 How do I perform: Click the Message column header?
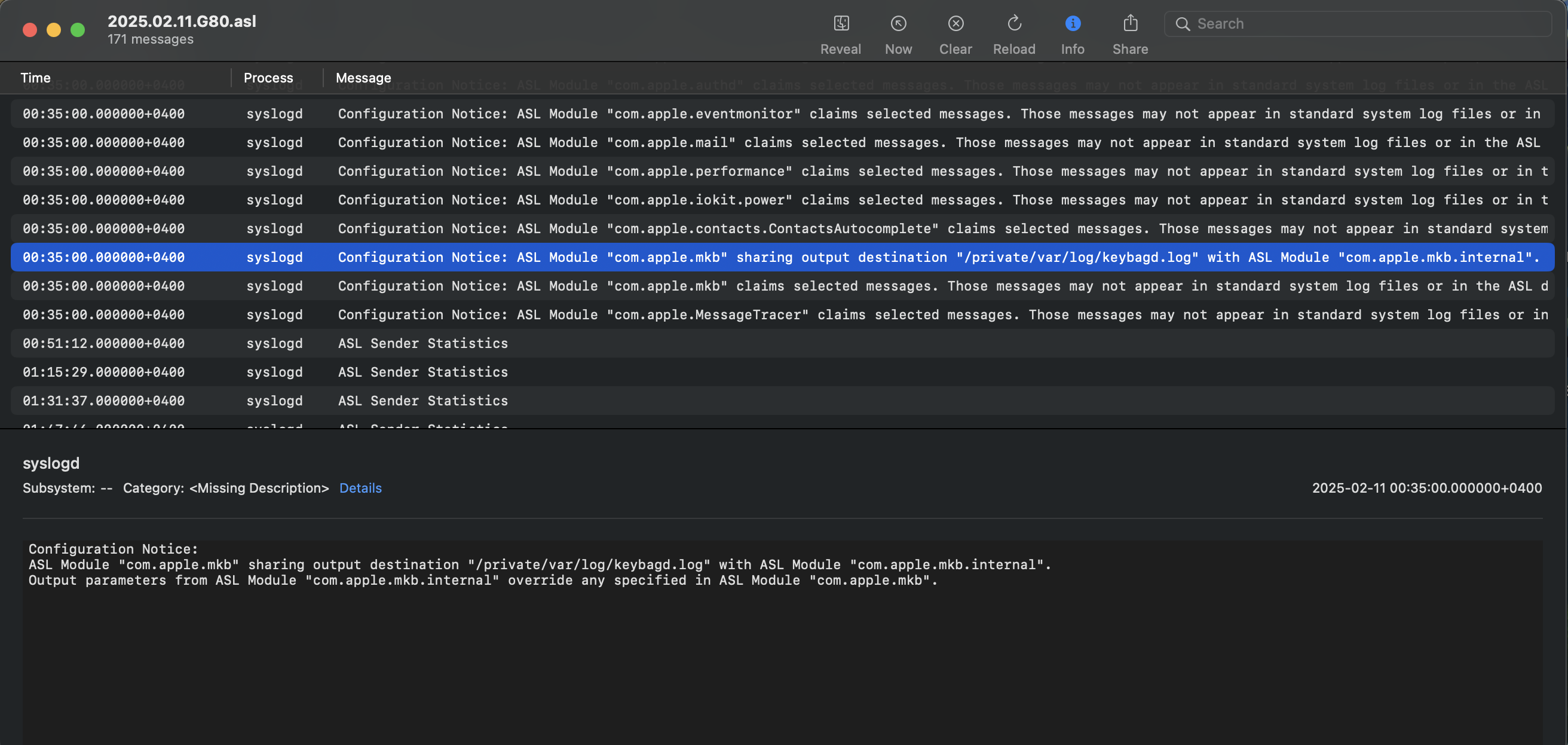(363, 78)
